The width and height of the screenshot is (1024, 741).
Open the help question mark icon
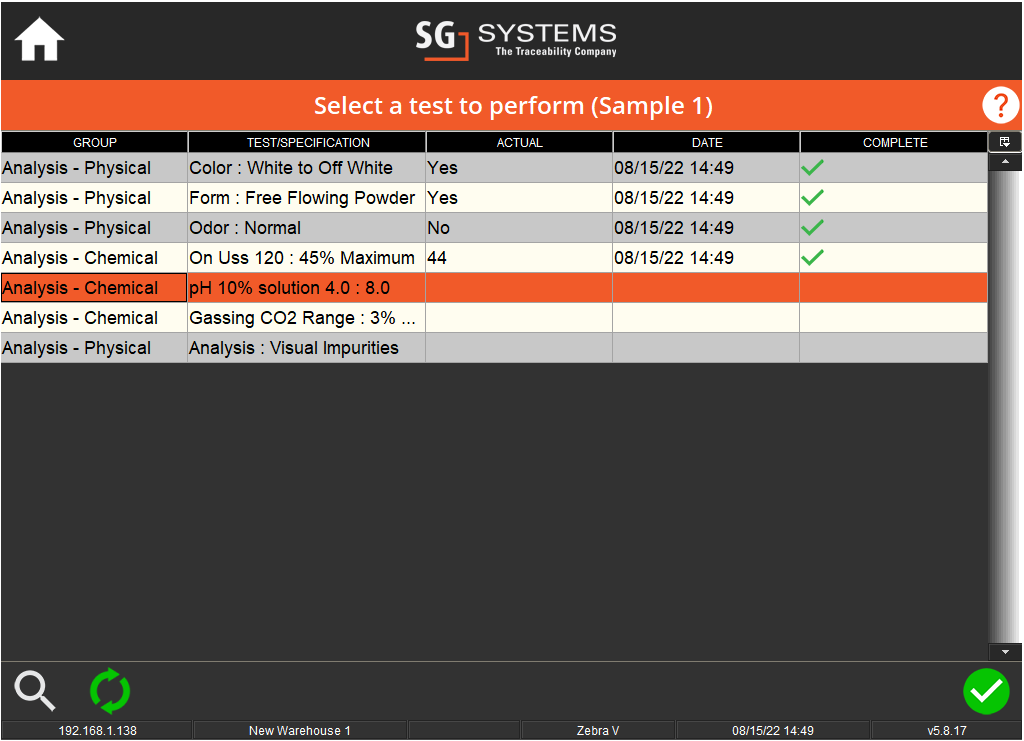coord(1000,105)
